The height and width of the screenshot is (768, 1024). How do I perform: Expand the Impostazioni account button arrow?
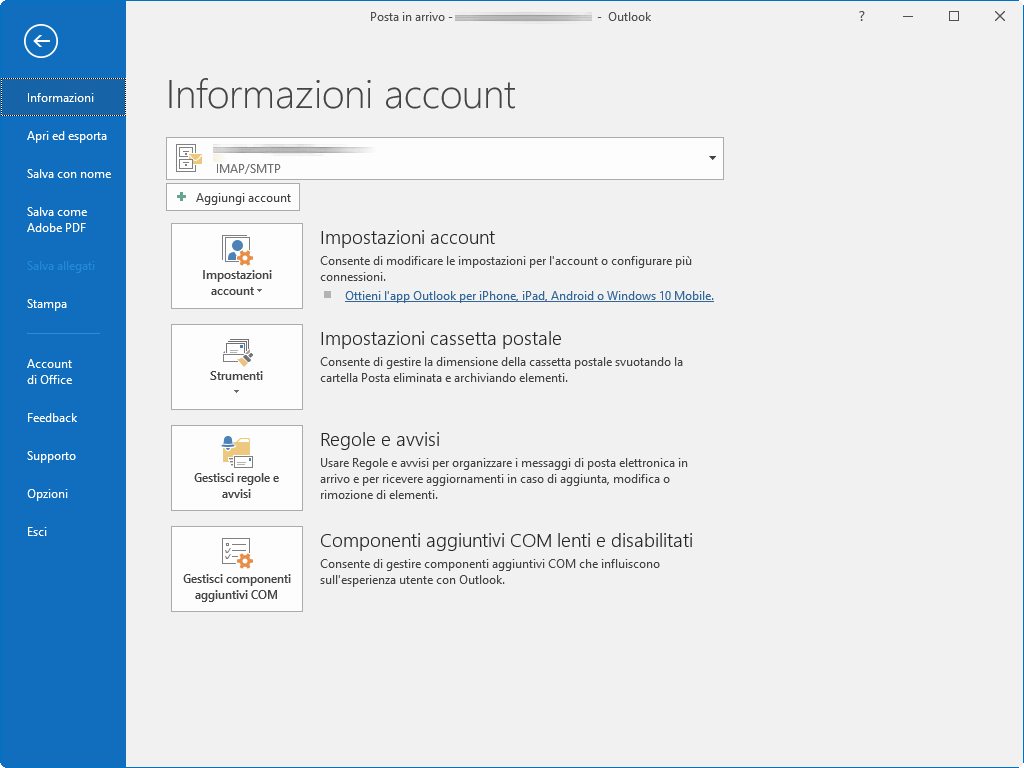(260, 292)
